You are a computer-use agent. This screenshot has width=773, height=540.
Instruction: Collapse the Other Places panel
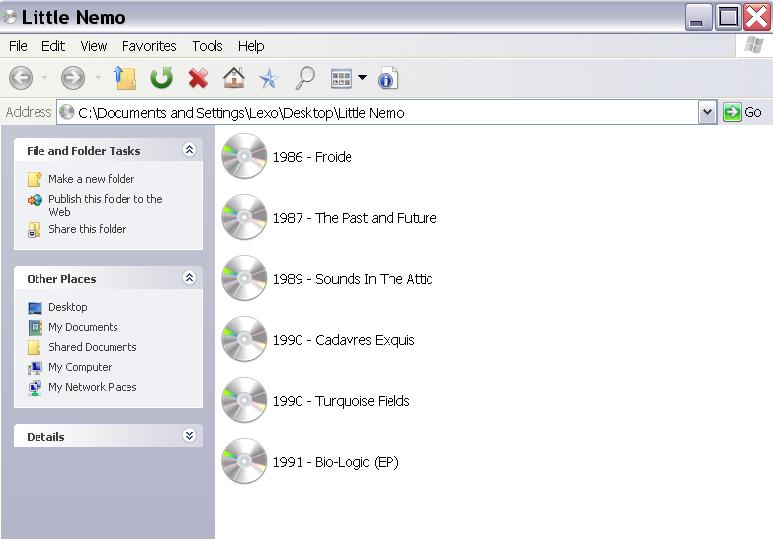[x=189, y=278]
